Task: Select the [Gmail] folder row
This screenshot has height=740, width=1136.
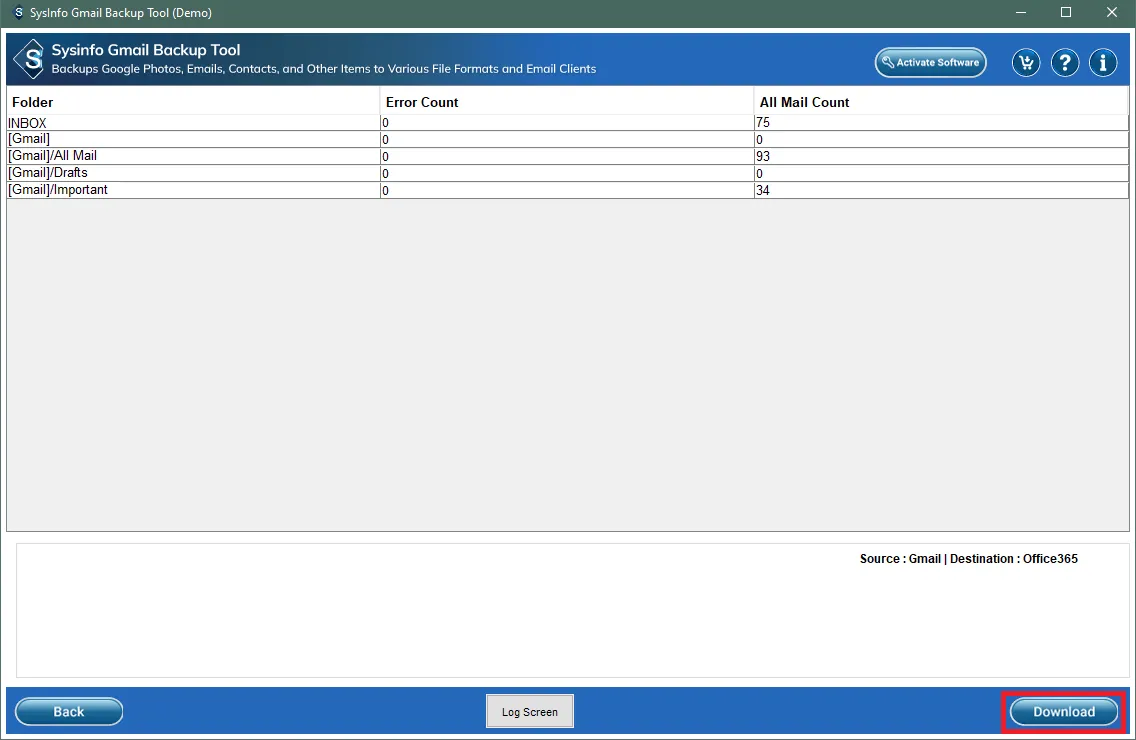Action: [x=567, y=139]
